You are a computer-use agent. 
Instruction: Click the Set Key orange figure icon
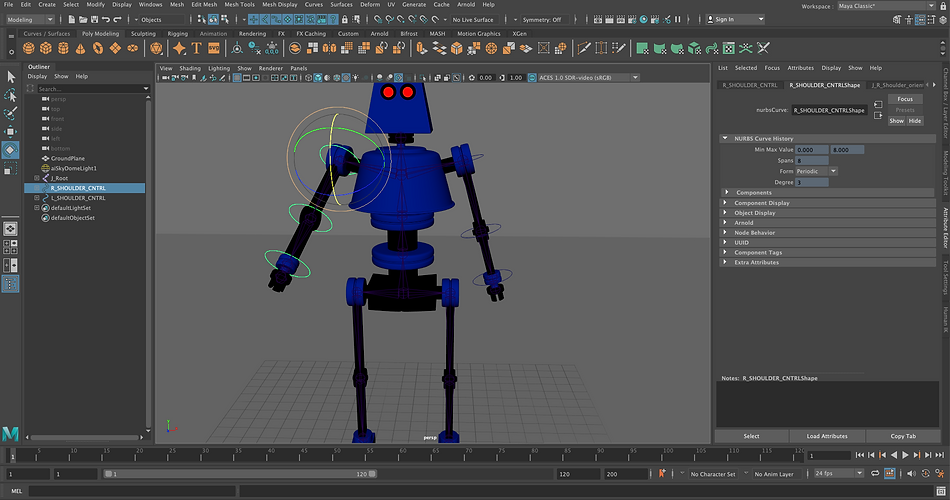[662, 473]
